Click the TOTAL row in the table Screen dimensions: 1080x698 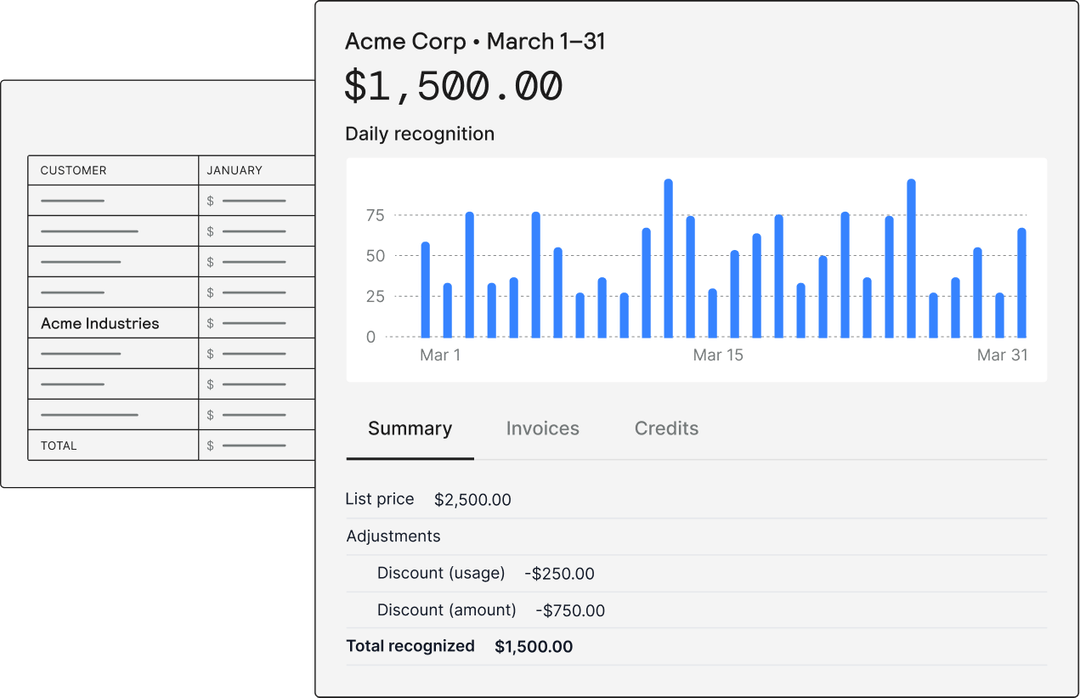(58, 445)
